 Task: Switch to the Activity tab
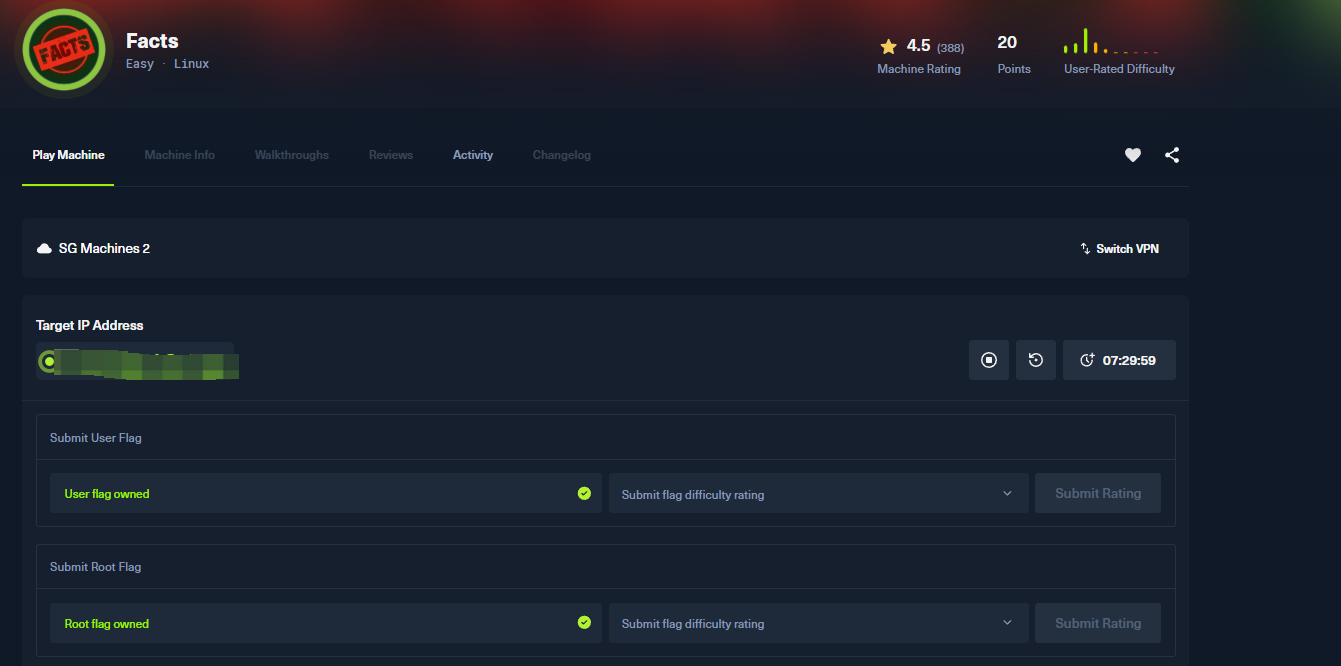pos(472,155)
